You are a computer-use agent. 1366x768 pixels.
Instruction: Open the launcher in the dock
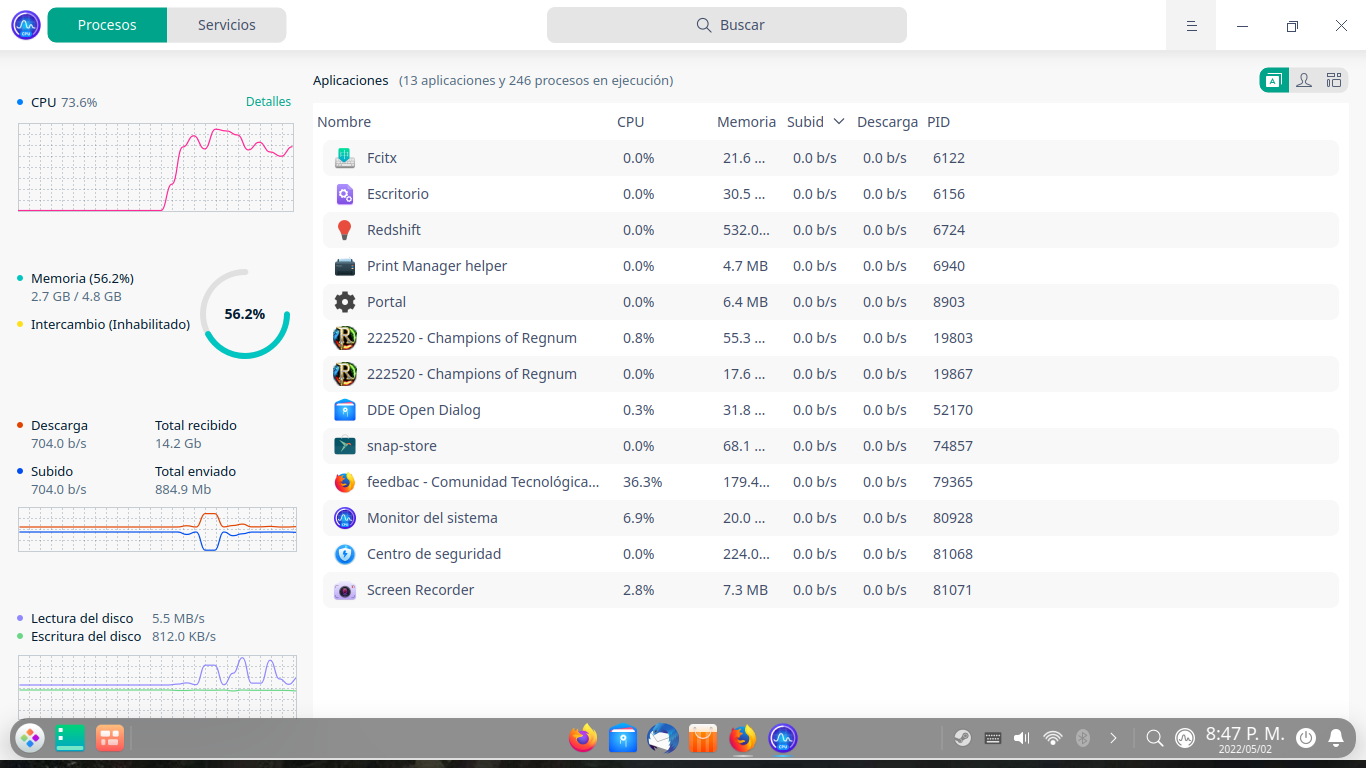[x=30, y=738]
